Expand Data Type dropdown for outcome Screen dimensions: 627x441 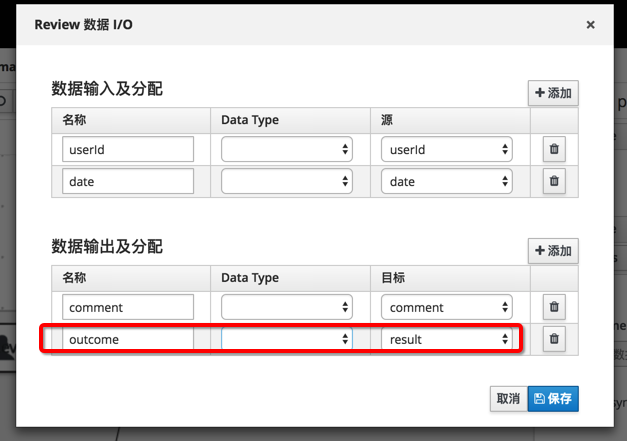(x=287, y=339)
